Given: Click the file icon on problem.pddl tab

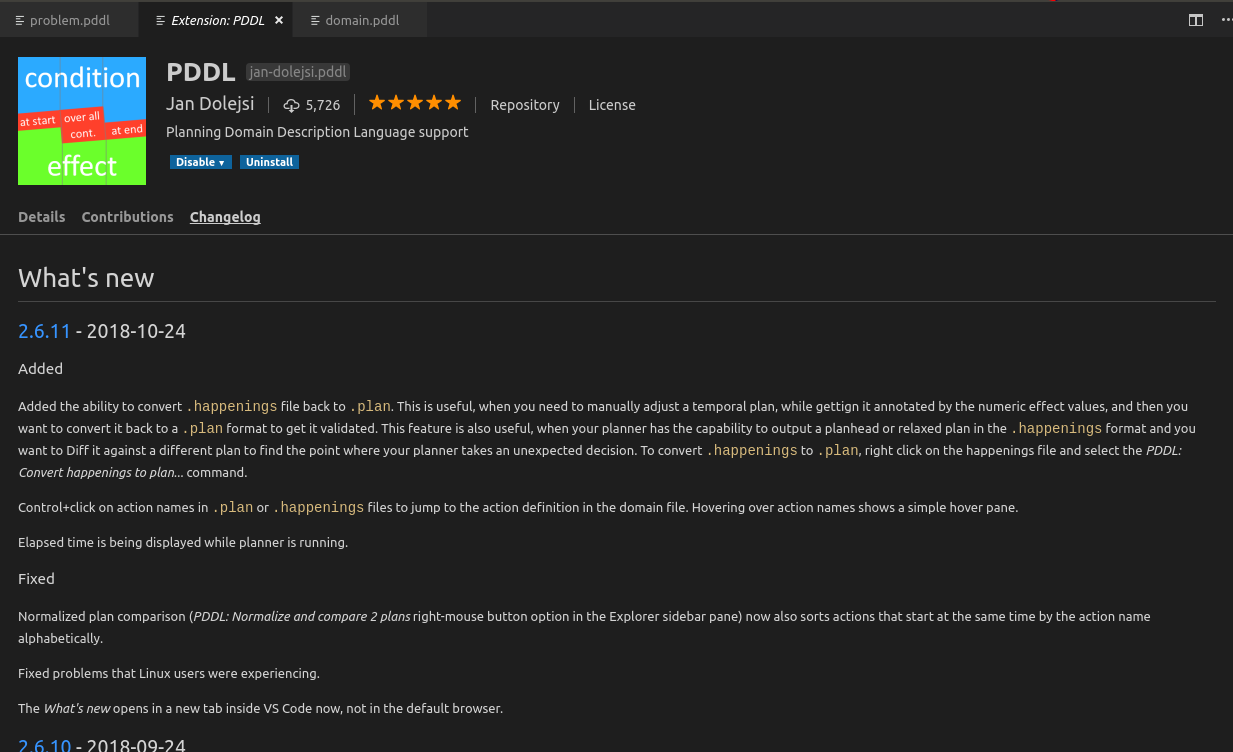Looking at the screenshot, I should 18,19.
